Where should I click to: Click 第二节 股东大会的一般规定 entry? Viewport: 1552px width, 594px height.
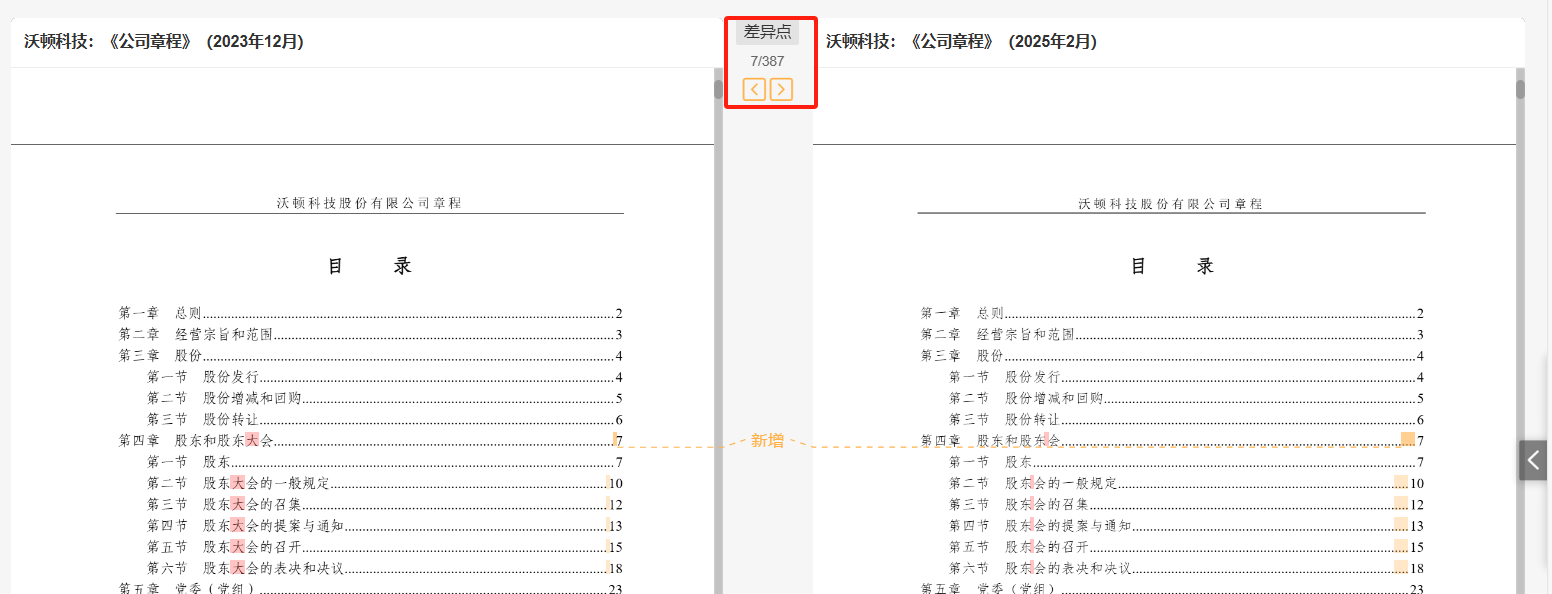coord(385,483)
